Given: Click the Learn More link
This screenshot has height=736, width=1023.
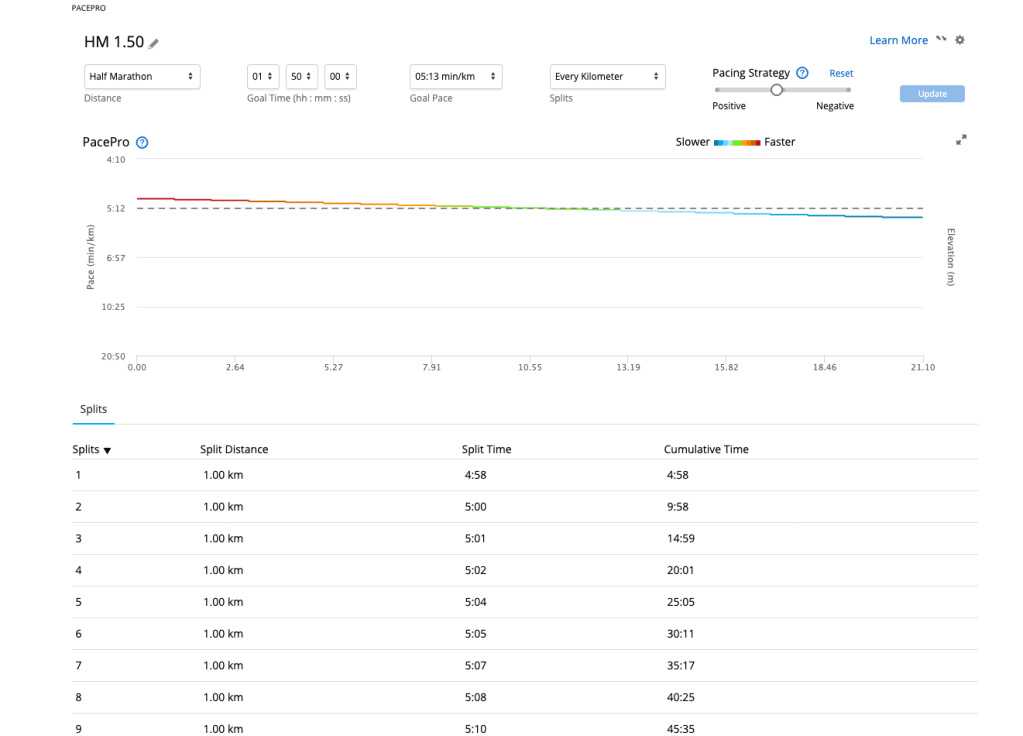Looking at the screenshot, I should [x=898, y=40].
